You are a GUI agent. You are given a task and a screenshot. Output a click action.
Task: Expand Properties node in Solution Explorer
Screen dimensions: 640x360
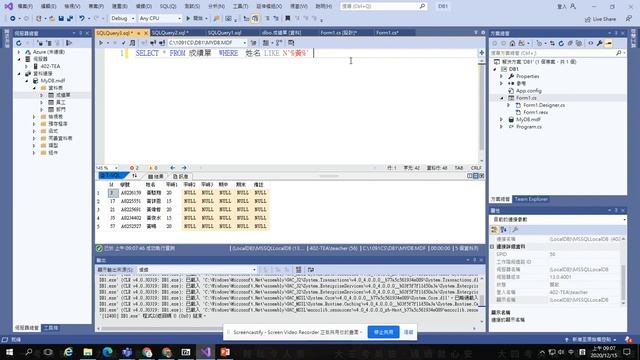click(502, 76)
